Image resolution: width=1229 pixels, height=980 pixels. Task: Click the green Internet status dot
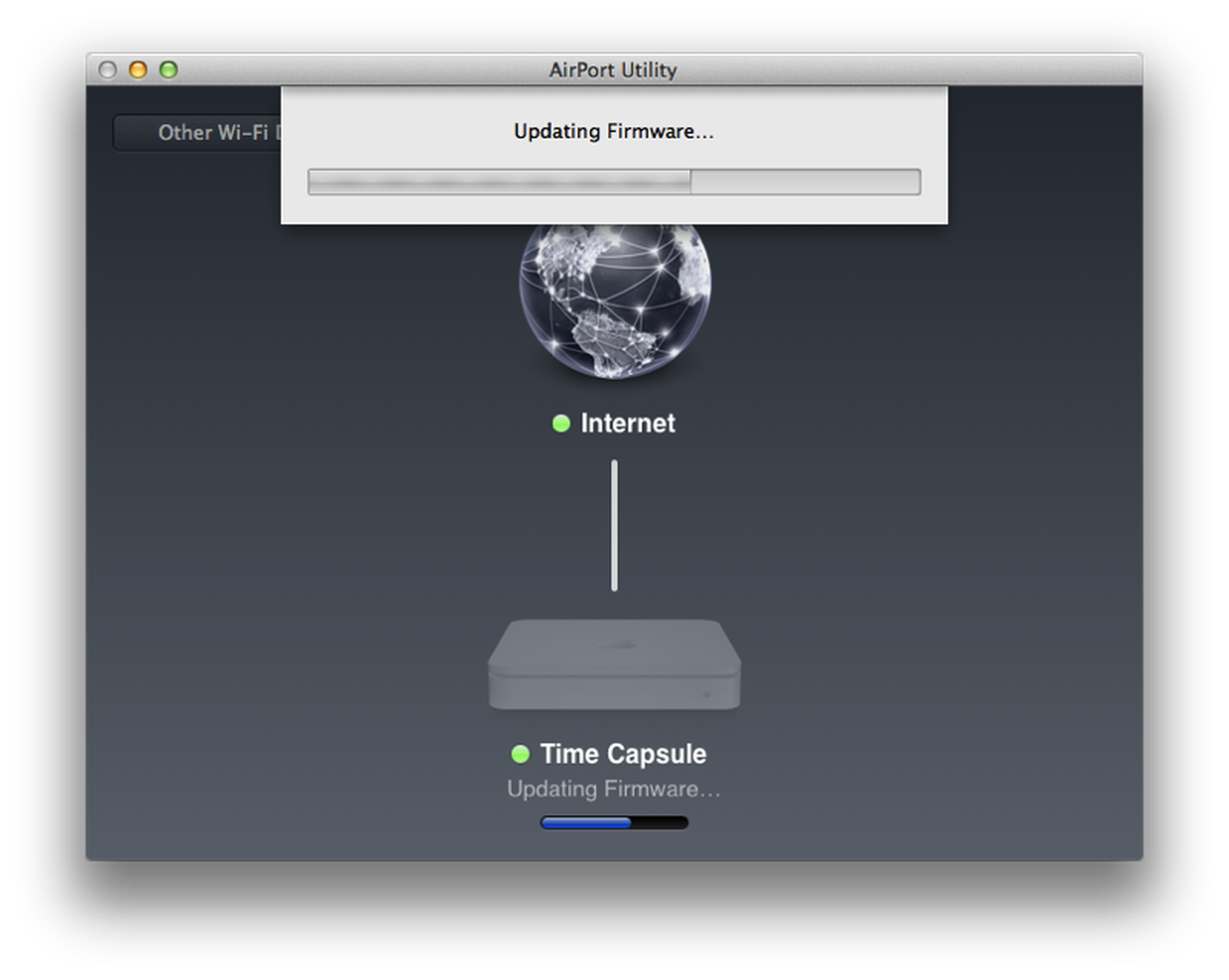561,423
